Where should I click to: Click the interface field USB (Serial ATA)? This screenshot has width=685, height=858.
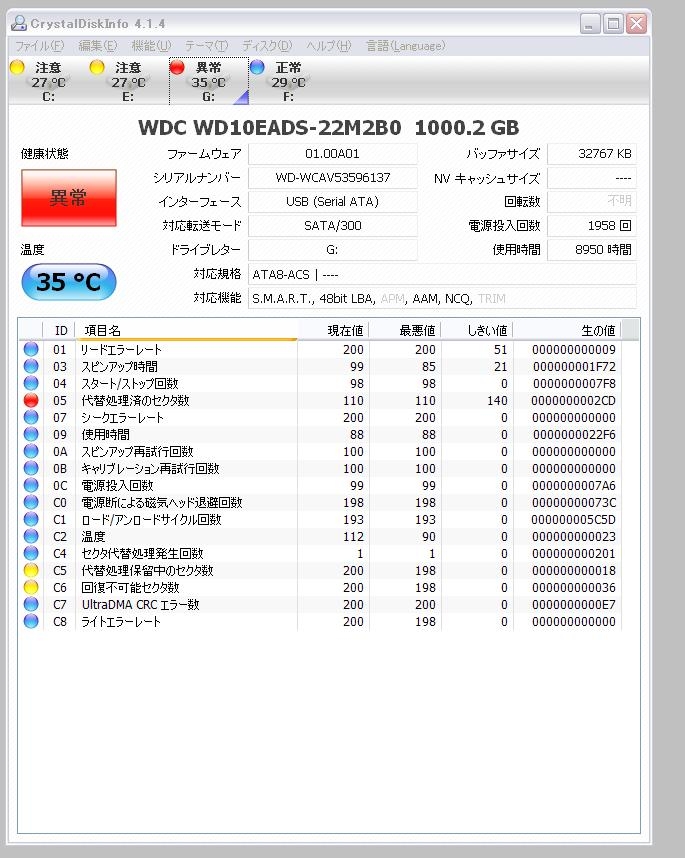pyautogui.click(x=333, y=202)
